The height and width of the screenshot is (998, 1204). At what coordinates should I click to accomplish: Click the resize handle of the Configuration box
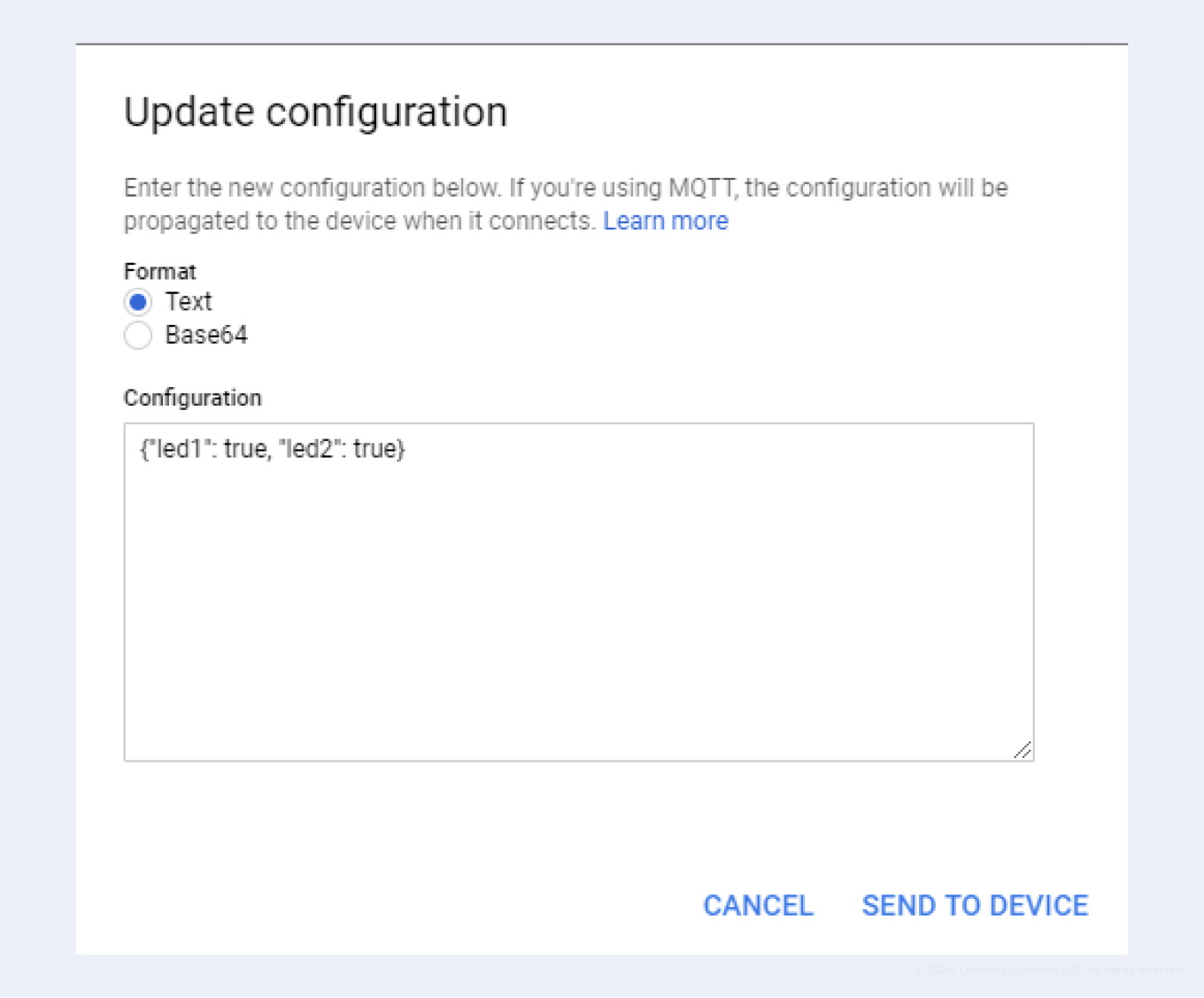[x=1024, y=749]
